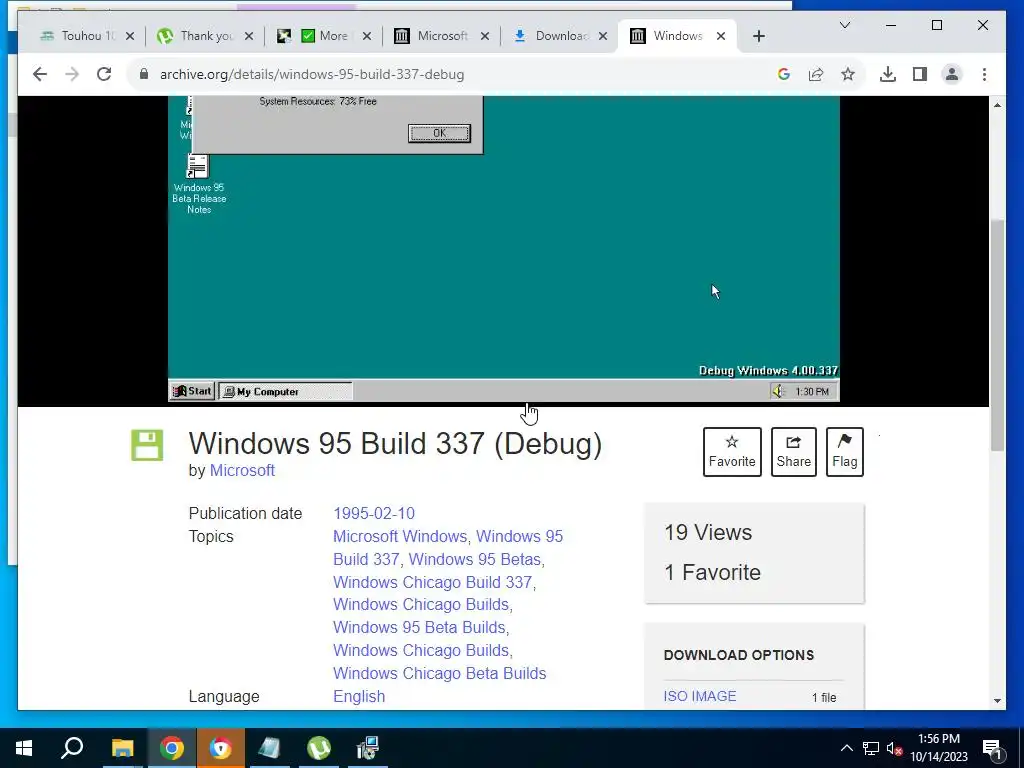The height and width of the screenshot is (768, 1024).
Task: Click the 1:30 PM clock in emulator
Action: (x=812, y=392)
